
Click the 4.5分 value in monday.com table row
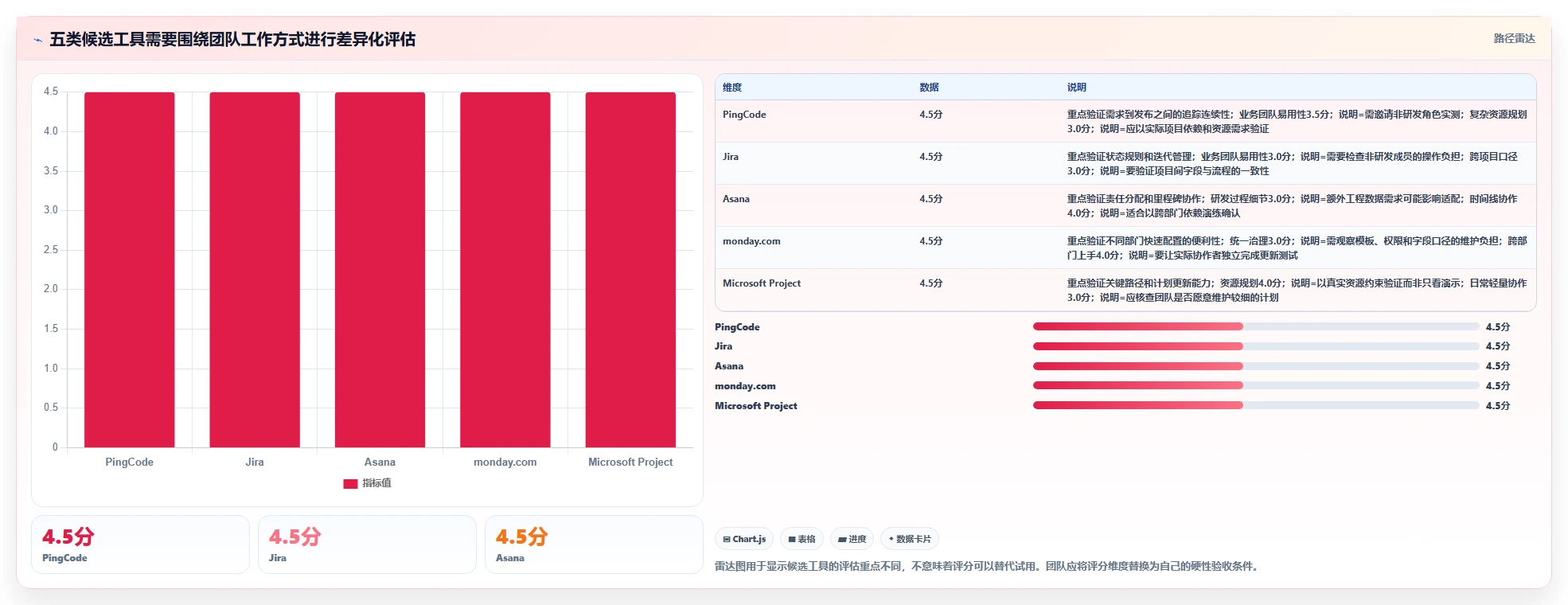931,241
